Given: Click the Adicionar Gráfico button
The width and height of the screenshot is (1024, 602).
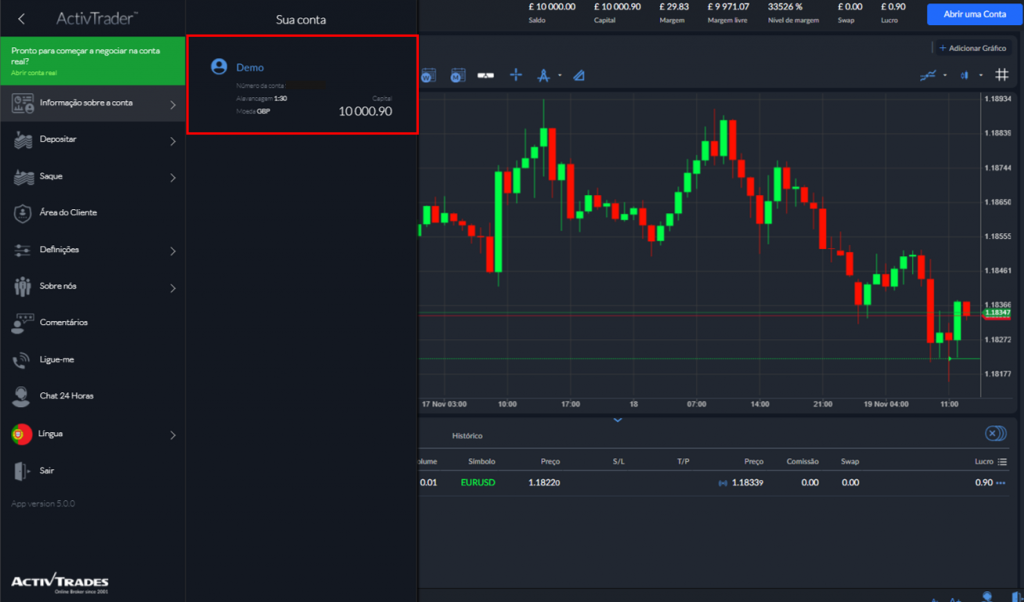Looking at the screenshot, I should click(972, 48).
